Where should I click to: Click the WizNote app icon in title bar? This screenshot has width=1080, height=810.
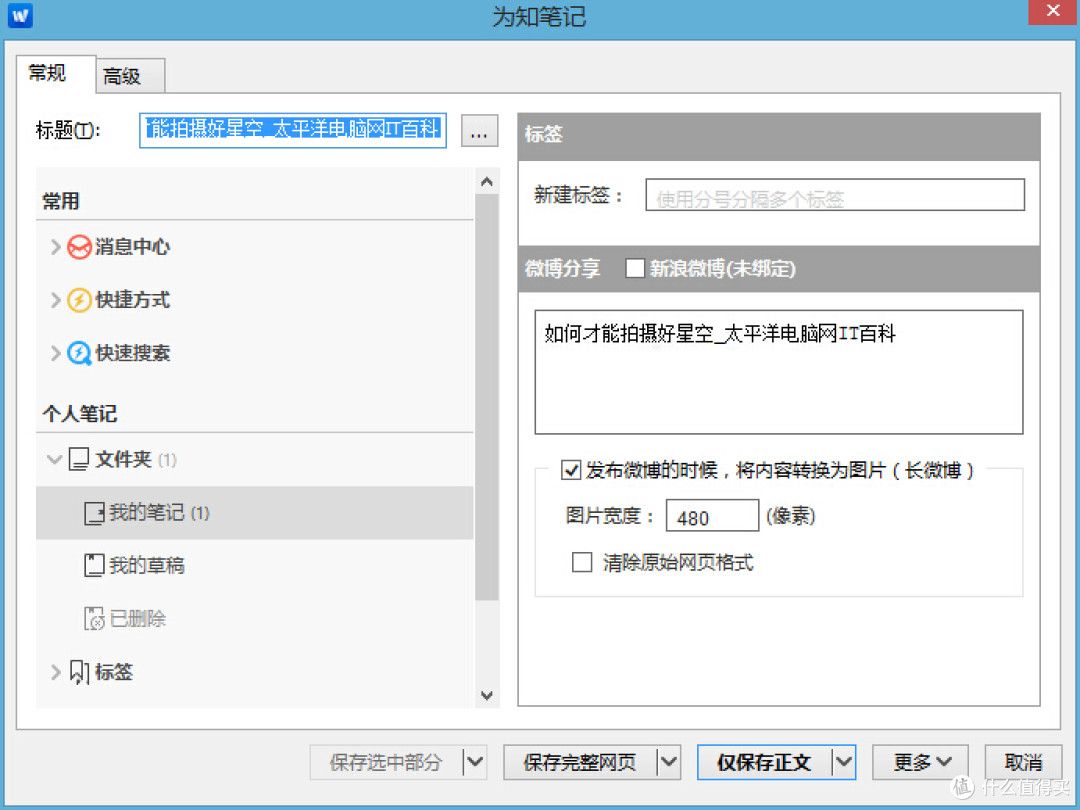coord(19,15)
